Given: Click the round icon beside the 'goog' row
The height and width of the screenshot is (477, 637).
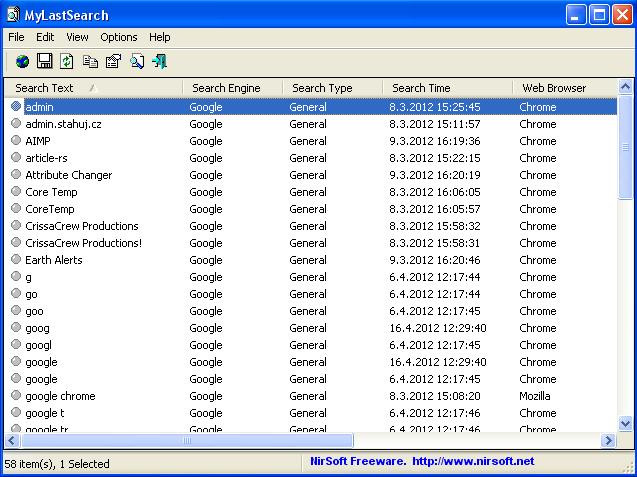Looking at the screenshot, I should pos(16,327).
